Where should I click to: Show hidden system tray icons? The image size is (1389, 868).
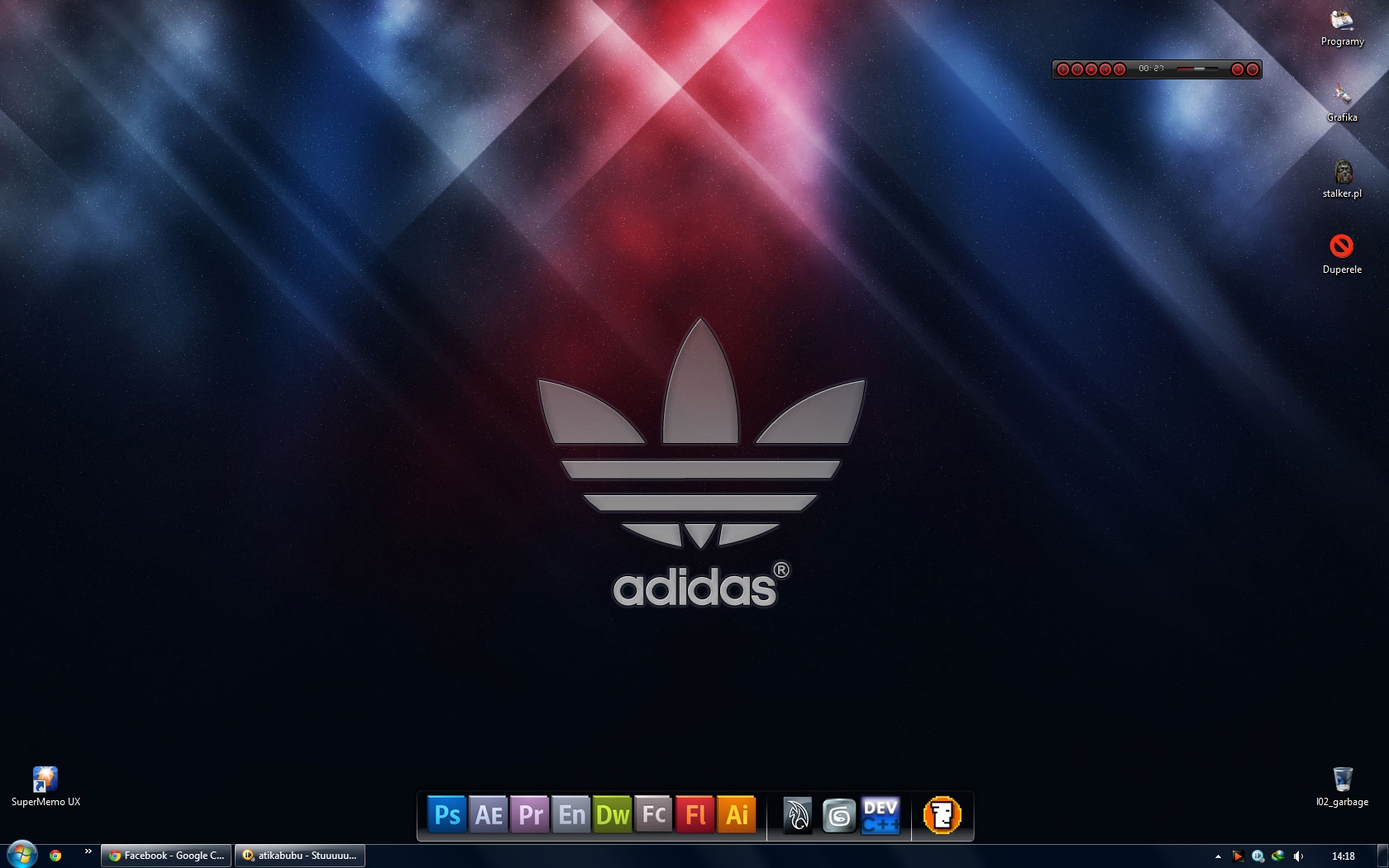pos(1218,856)
